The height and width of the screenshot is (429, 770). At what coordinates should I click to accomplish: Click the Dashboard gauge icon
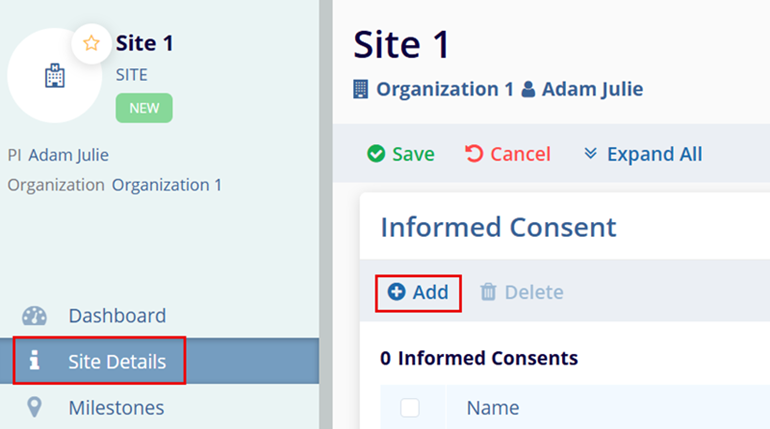point(34,316)
